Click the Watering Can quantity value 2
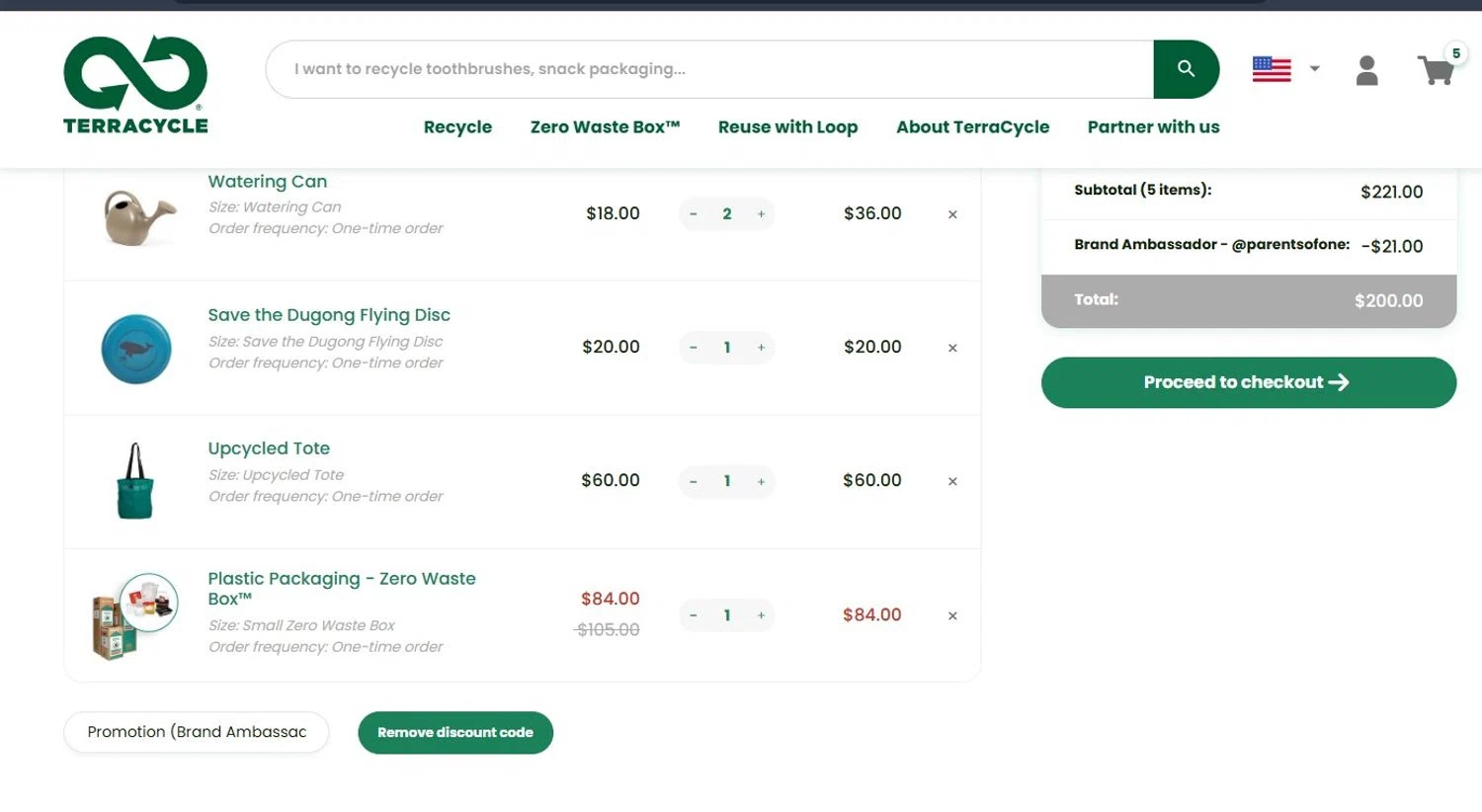Screen dimensions: 1482x812 click(x=727, y=213)
